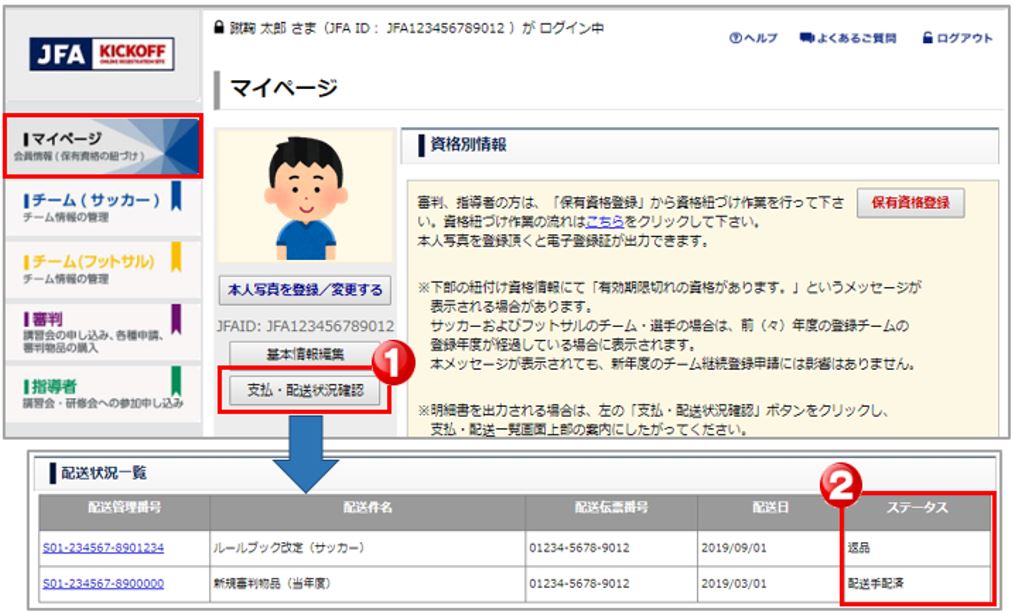The width and height of the screenshot is (1014, 613).
Task: Click the blue ribbon beside チーム(サッカー)
Action: coord(176,197)
